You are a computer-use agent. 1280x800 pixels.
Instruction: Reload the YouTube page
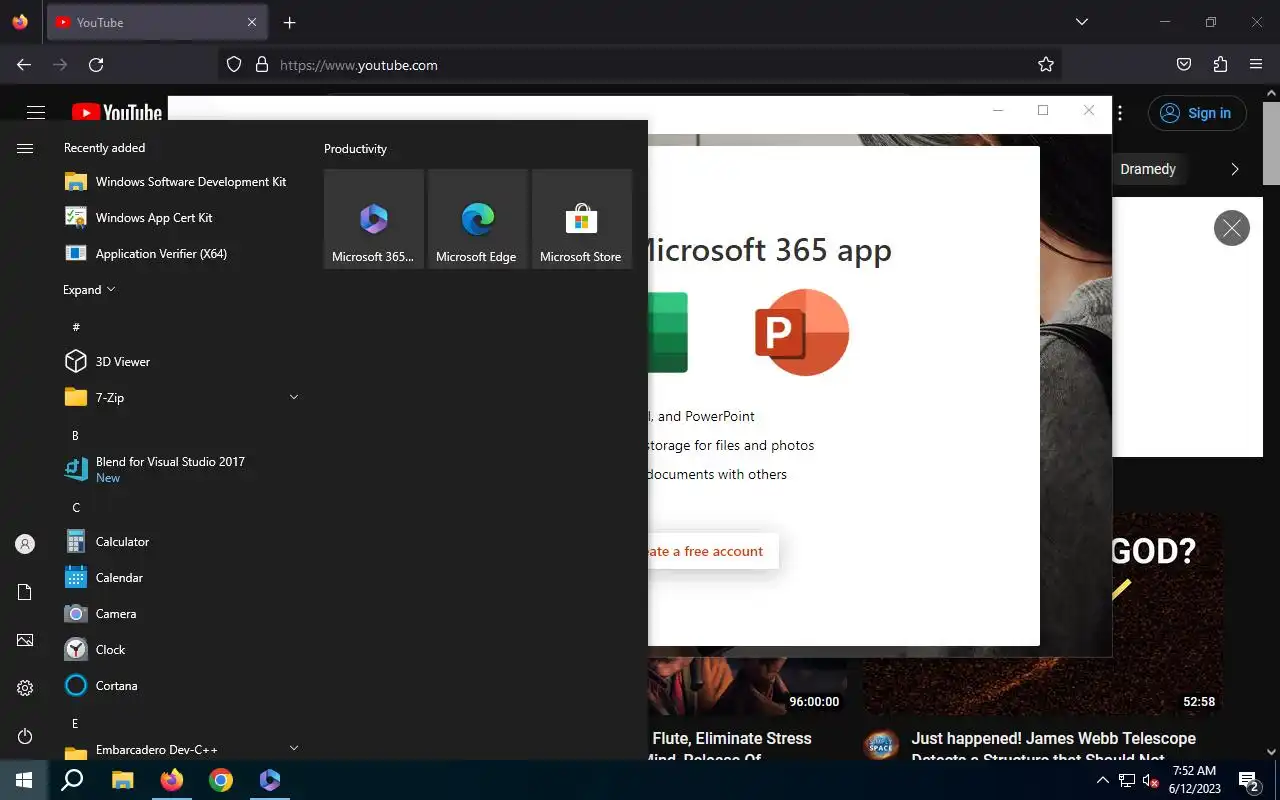click(x=96, y=65)
